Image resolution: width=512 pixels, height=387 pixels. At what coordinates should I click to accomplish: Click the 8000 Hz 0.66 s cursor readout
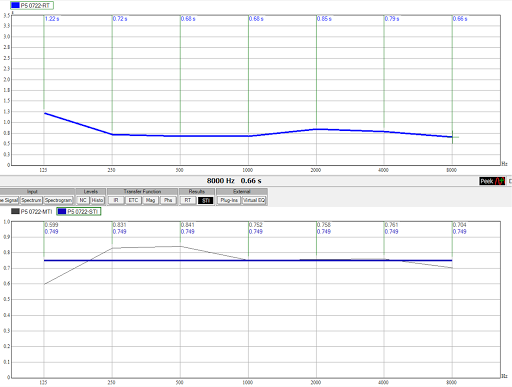[x=234, y=181]
